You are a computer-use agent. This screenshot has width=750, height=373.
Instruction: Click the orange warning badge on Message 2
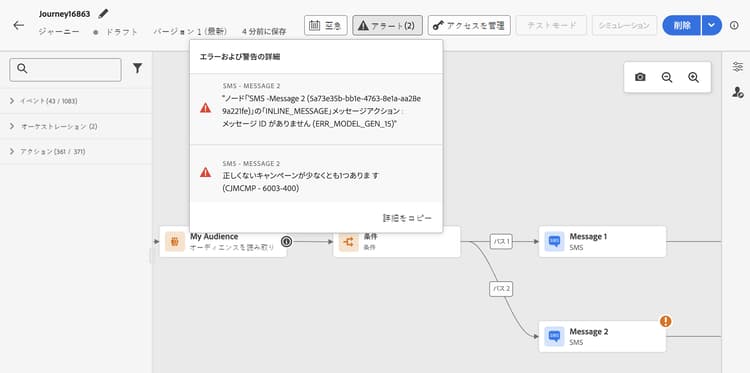pyautogui.click(x=665, y=321)
